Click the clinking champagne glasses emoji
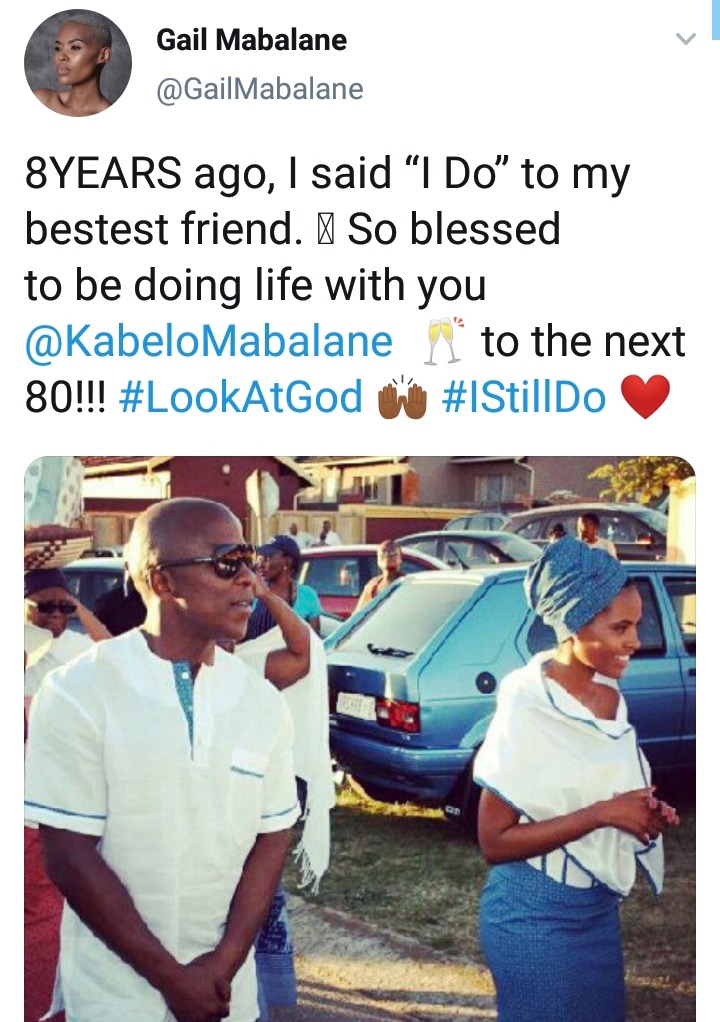 tap(444, 340)
